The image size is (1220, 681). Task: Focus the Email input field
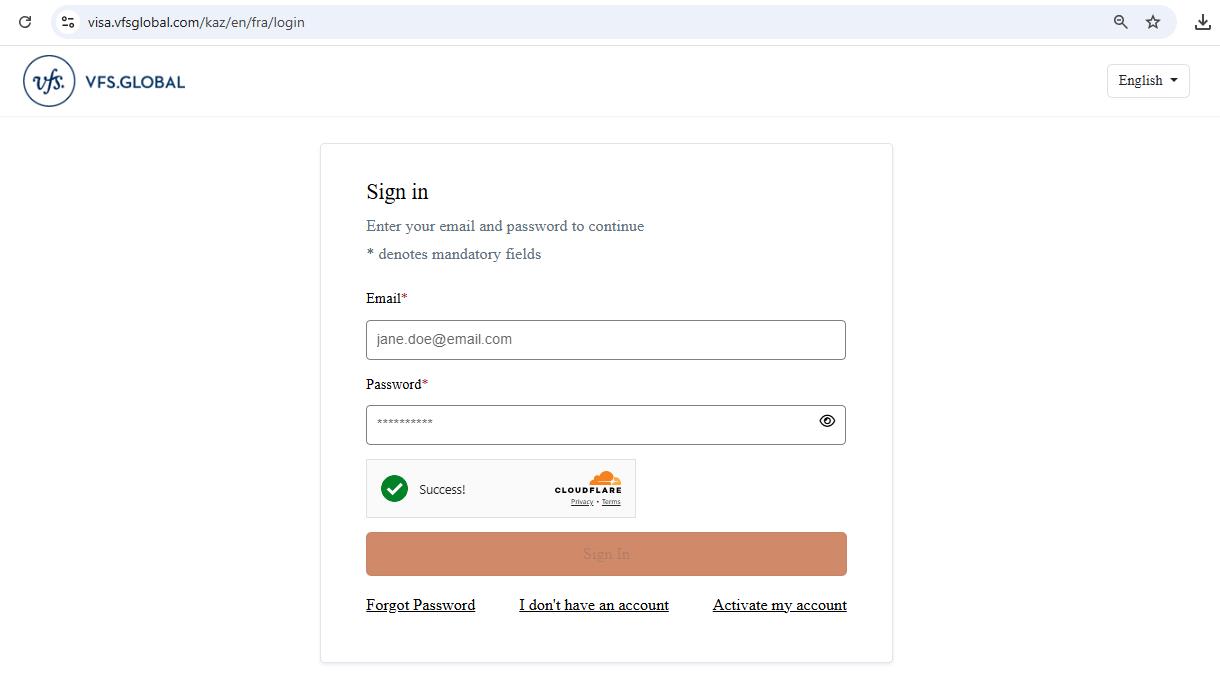[605, 340]
